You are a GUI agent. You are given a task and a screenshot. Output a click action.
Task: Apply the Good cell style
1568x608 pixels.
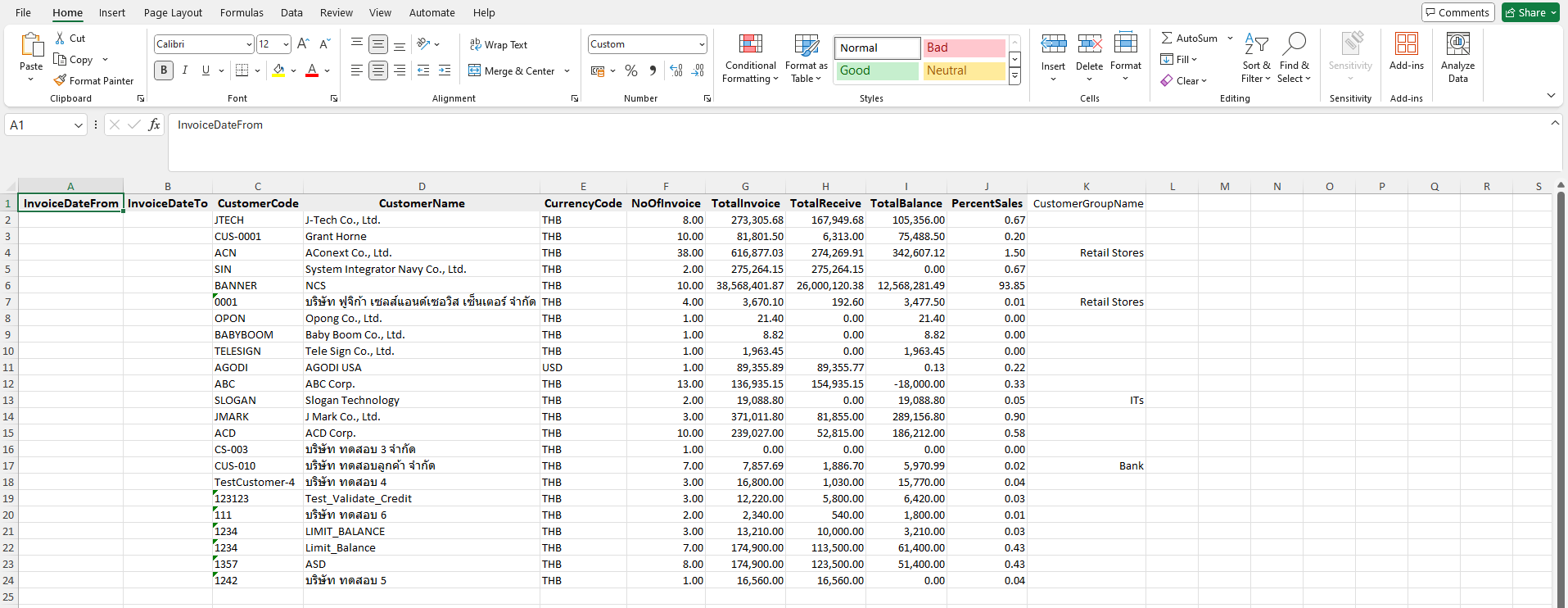pyautogui.click(x=877, y=70)
